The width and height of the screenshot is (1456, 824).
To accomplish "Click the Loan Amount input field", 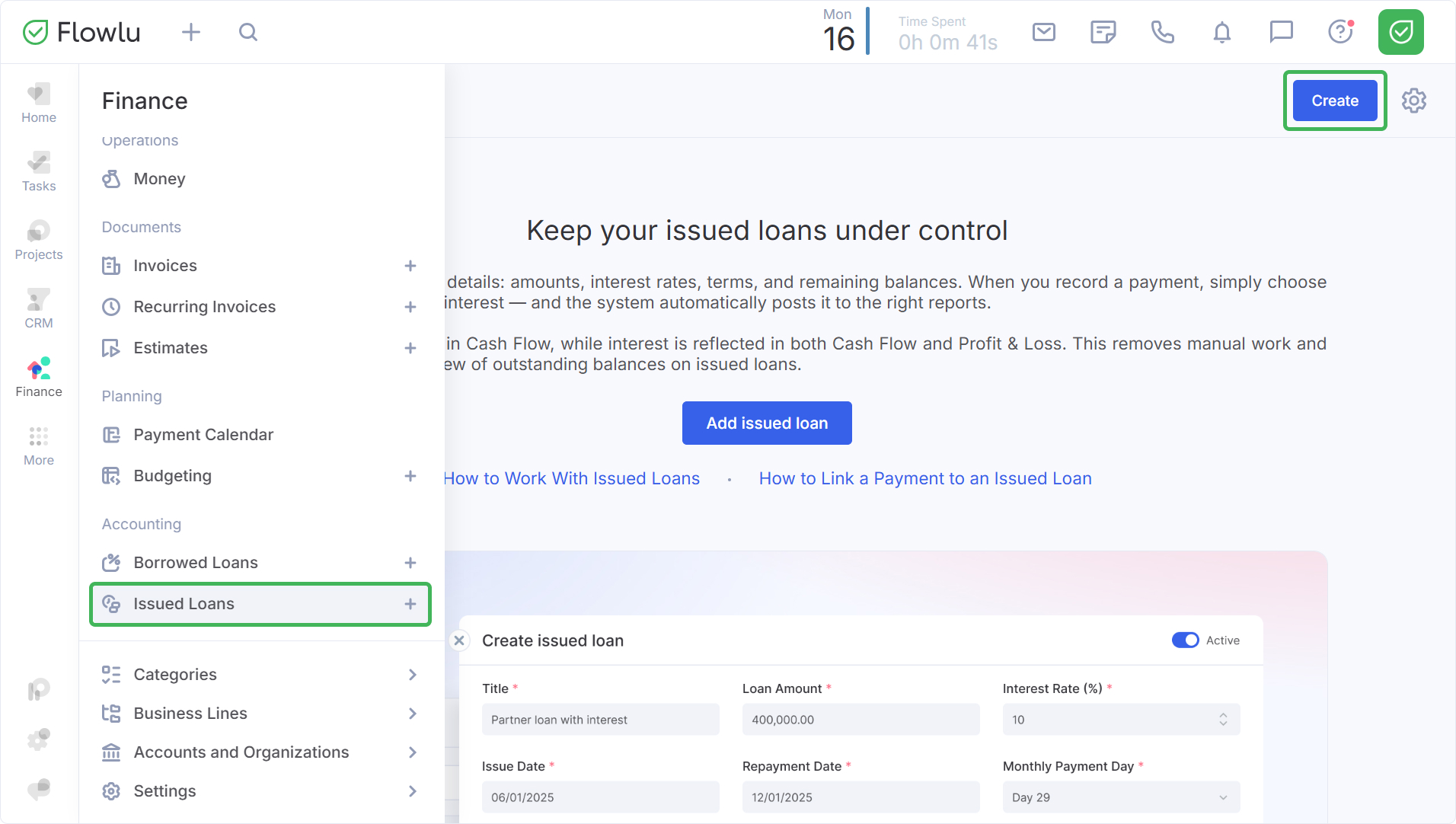I will pyautogui.click(x=861, y=720).
